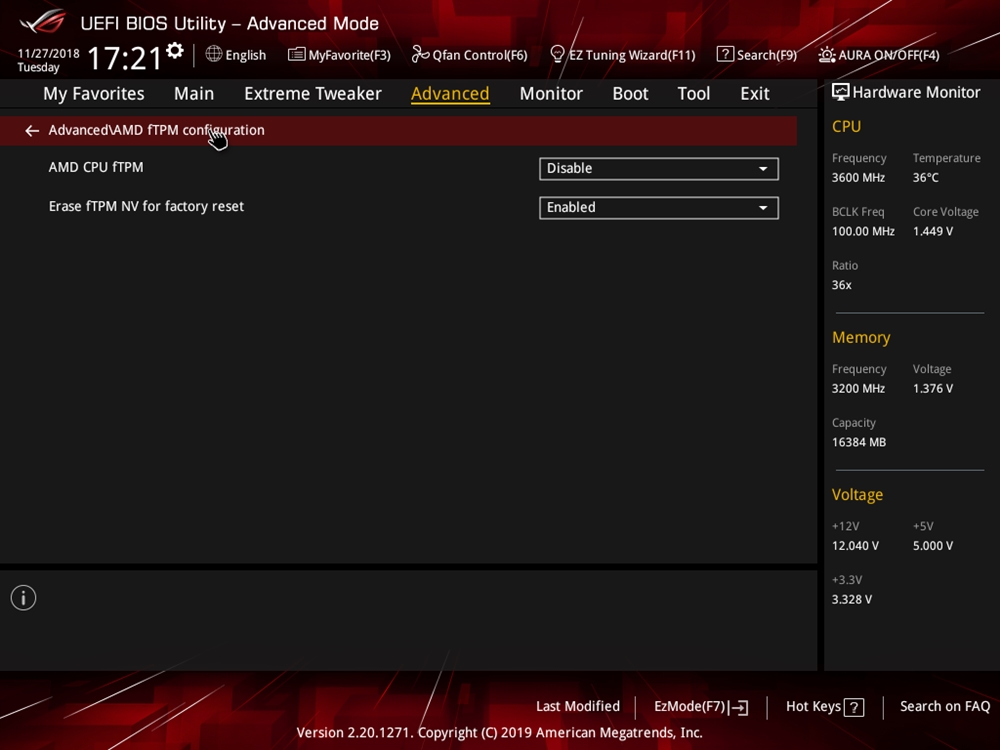Image resolution: width=1000 pixels, height=750 pixels.
Task: Click Core Voltage value 1.449 V
Action: click(932, 232)
